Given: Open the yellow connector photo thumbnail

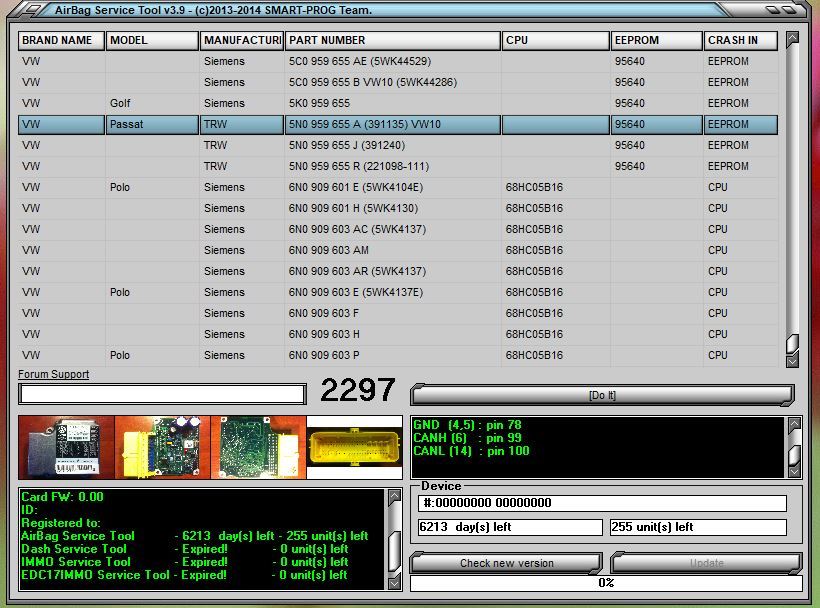Looking at the screenshot, I should [x=355, y=448].
